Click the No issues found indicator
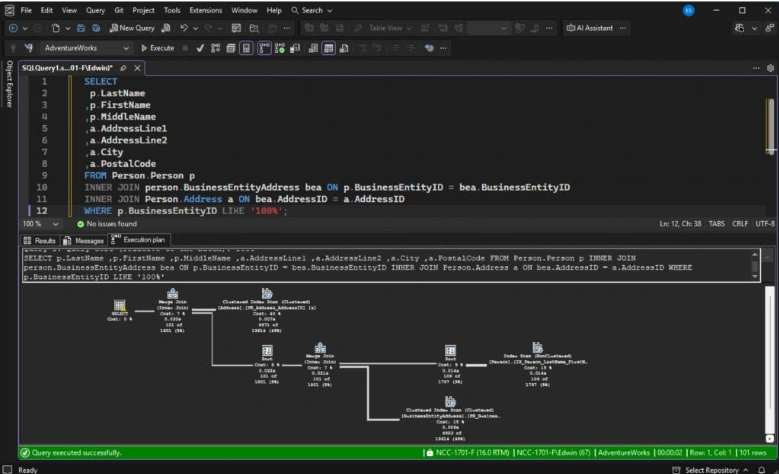Screen dimensions: 779x474 106,224
